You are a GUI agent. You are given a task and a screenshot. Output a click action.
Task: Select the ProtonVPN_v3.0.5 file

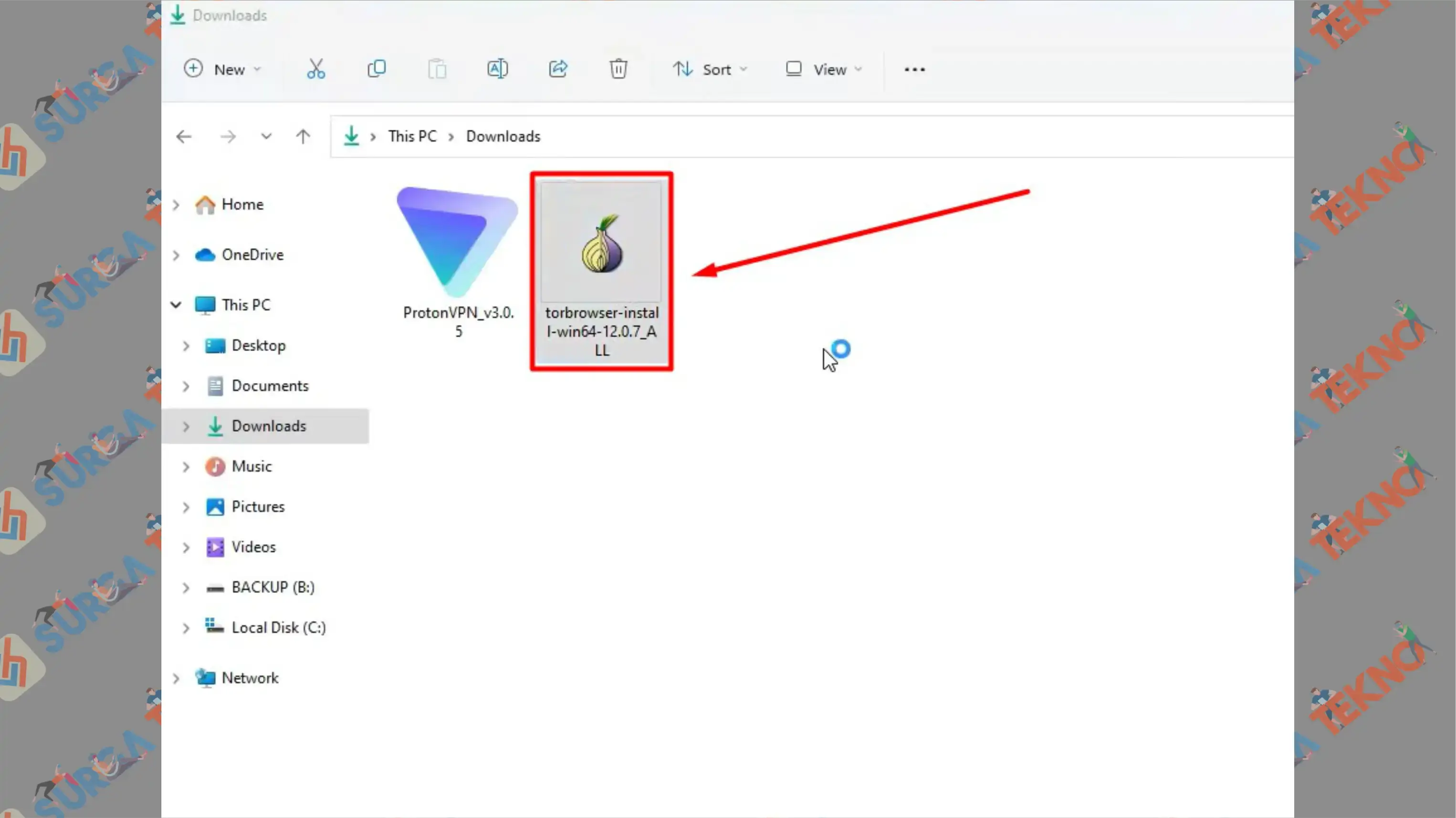point(458,263)
